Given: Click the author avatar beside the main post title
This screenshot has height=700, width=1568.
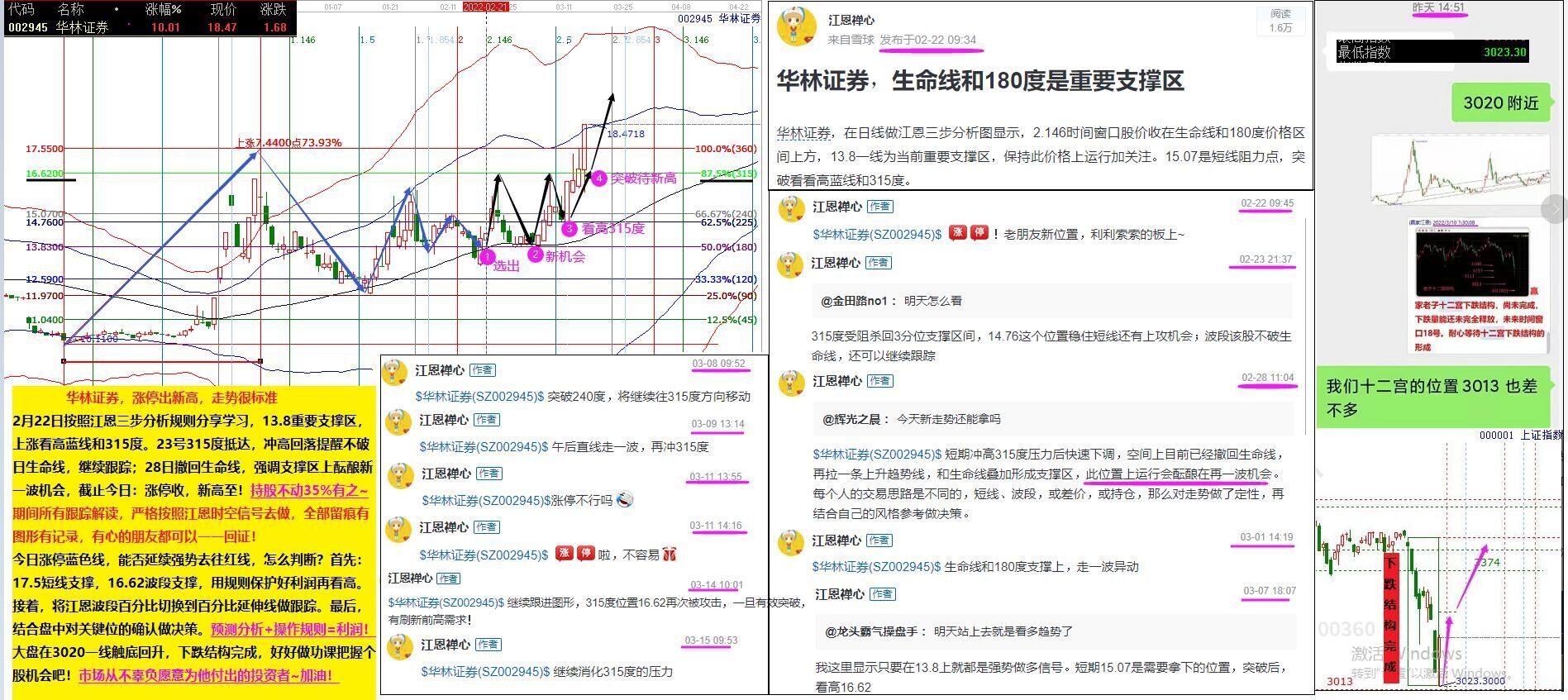Looking at the screenshot, I should (x=797, y=29).
